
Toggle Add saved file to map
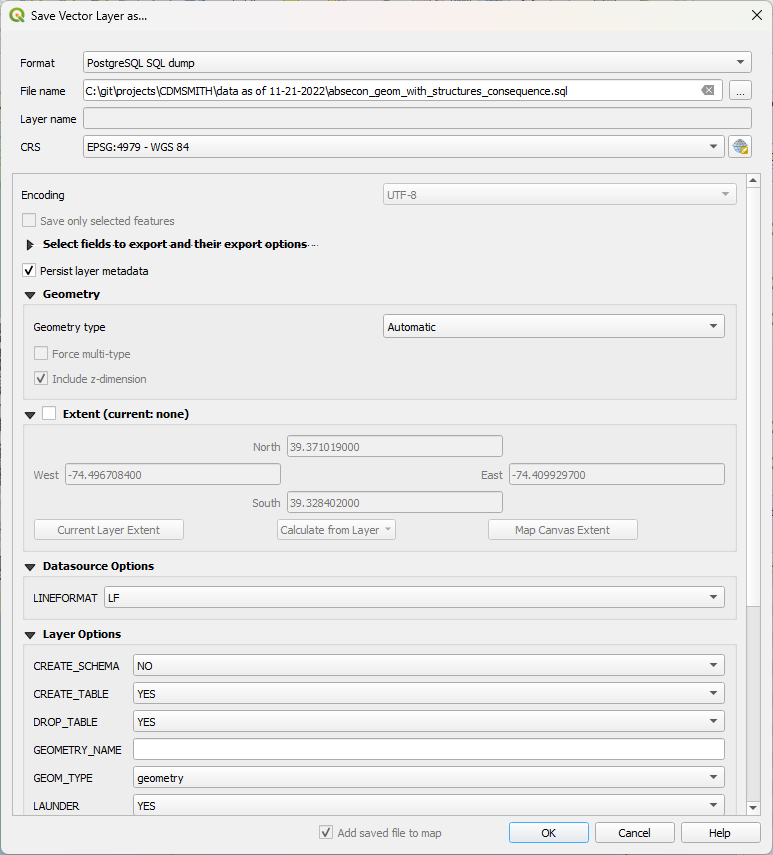click(x=325, y=833)
